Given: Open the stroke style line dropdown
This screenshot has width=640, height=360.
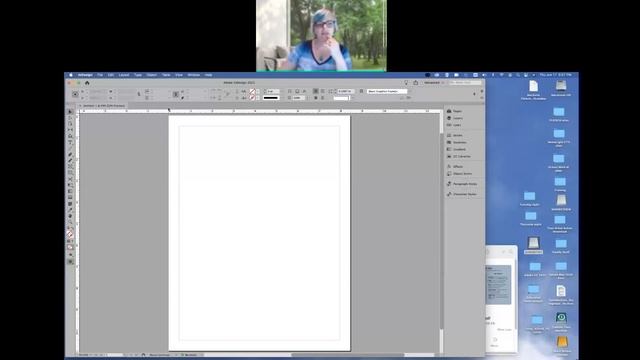Looking at the screenshot, I should 271,98.
